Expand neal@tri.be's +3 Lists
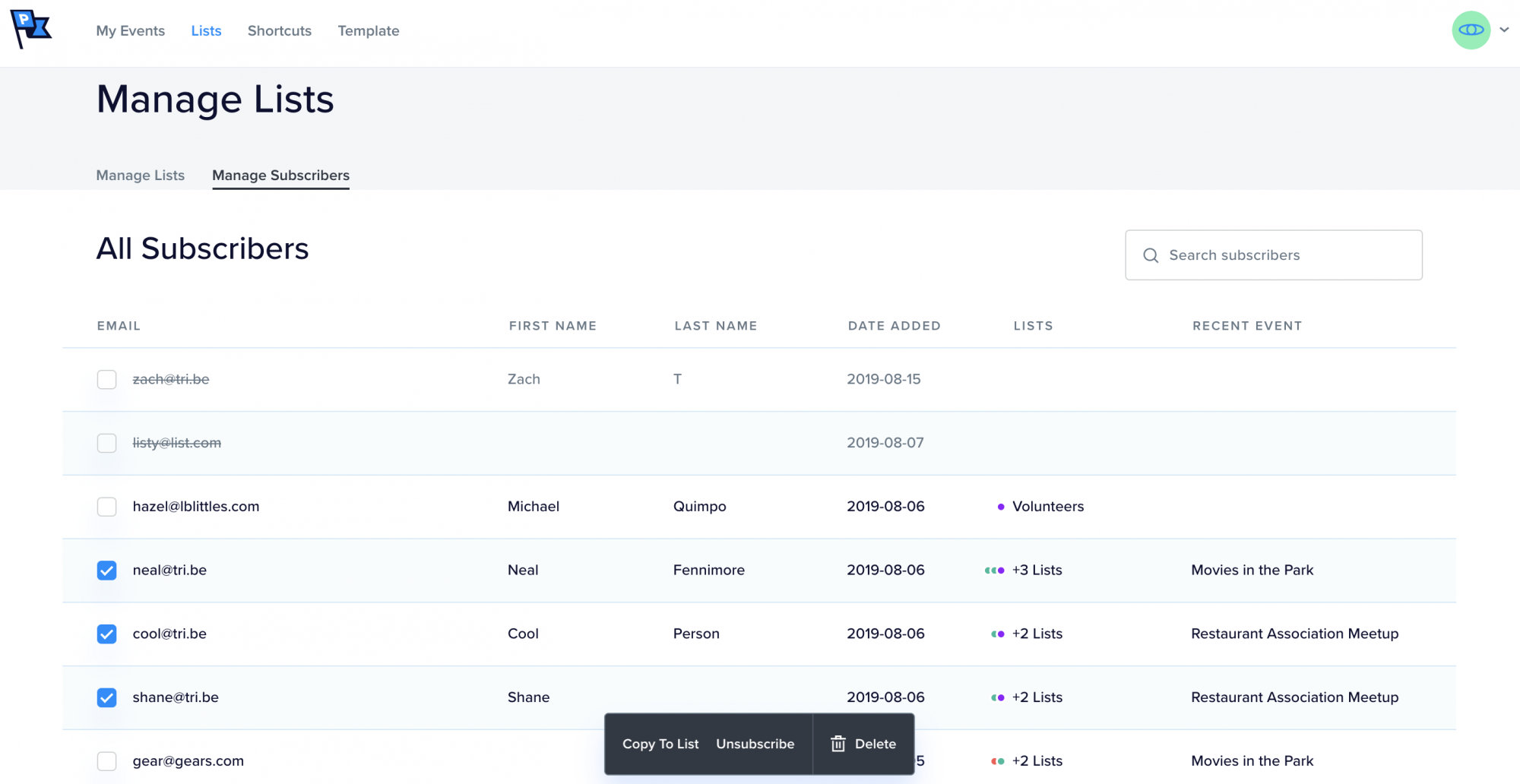The width and height of the screenshot is (1520, 784). 1037,570
